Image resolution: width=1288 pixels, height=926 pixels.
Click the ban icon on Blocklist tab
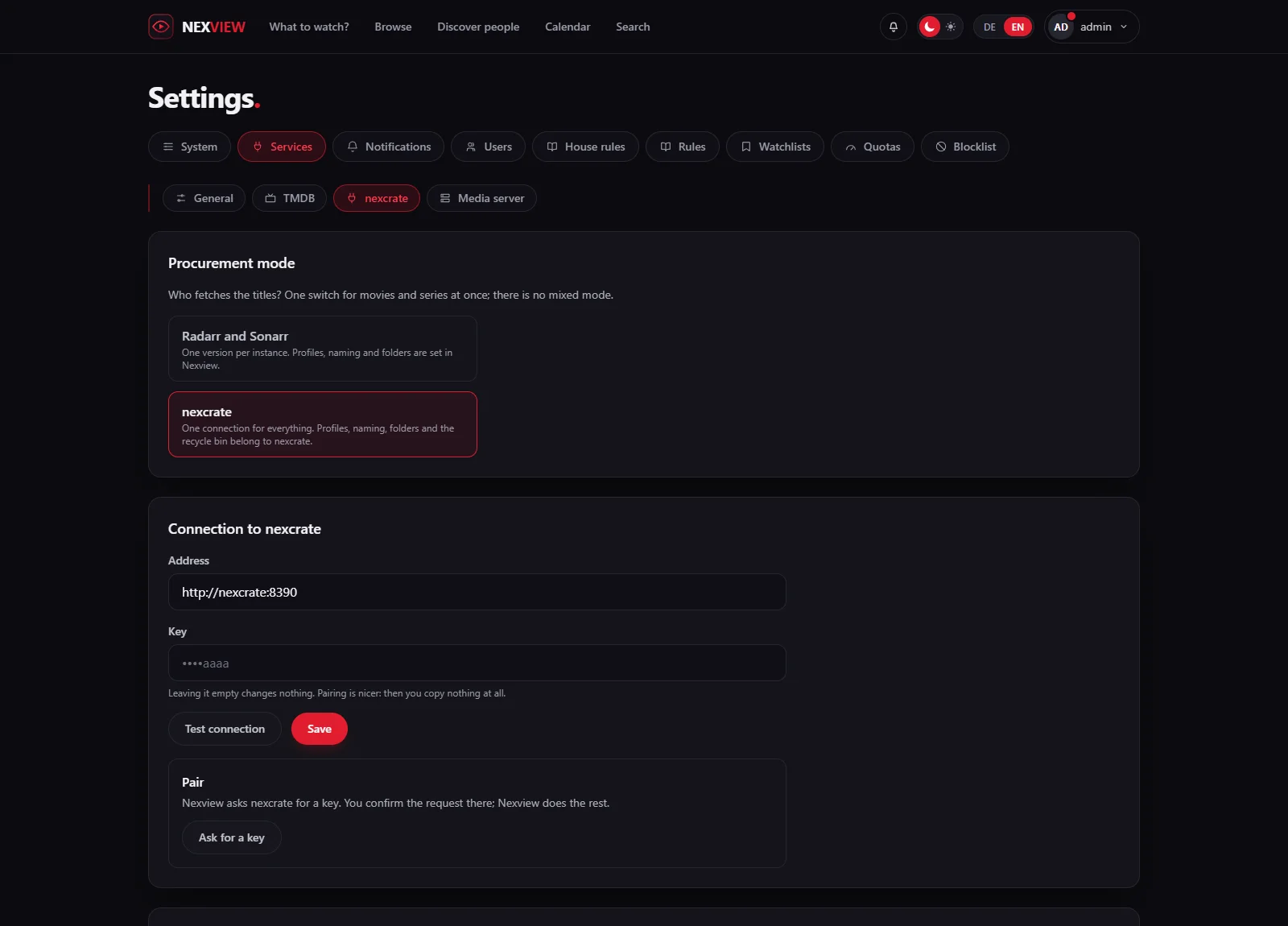pos(941,147)
